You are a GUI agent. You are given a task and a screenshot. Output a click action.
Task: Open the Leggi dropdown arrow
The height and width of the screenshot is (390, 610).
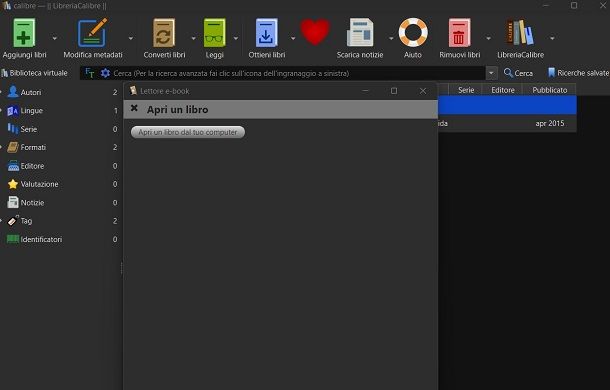pos(236,38)
